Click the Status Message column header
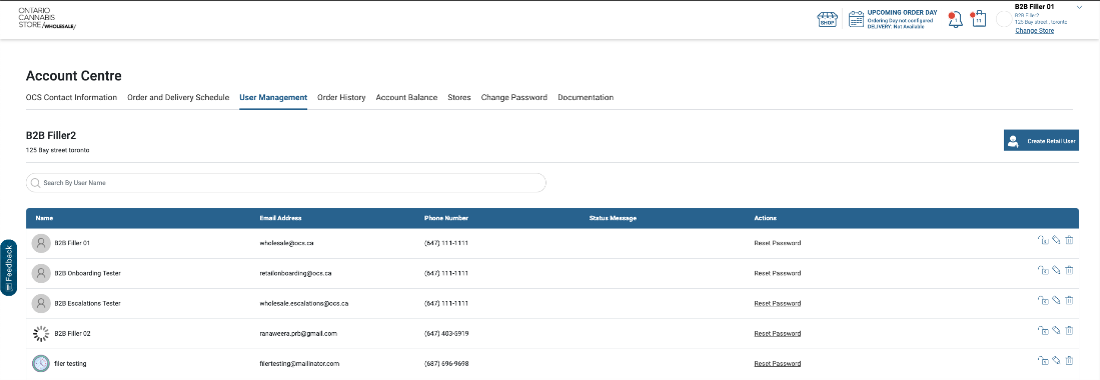1100x380 pixels. tap(613, 218)
